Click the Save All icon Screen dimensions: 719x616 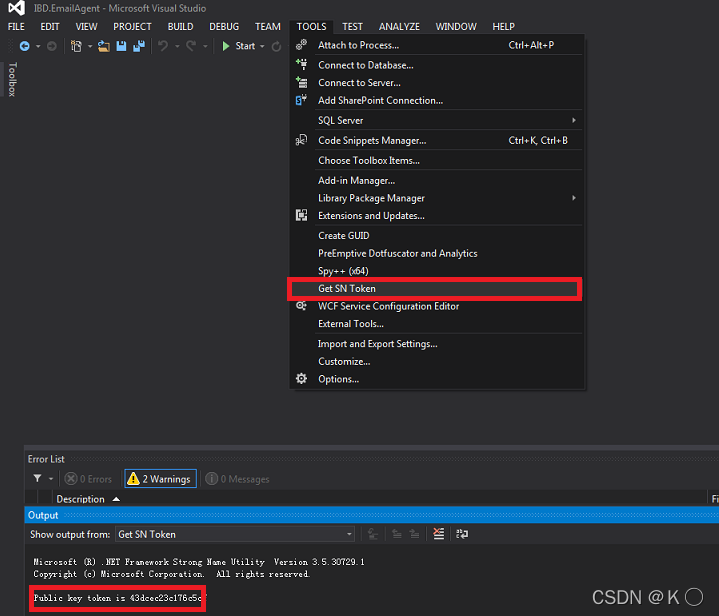pos(139,46)
